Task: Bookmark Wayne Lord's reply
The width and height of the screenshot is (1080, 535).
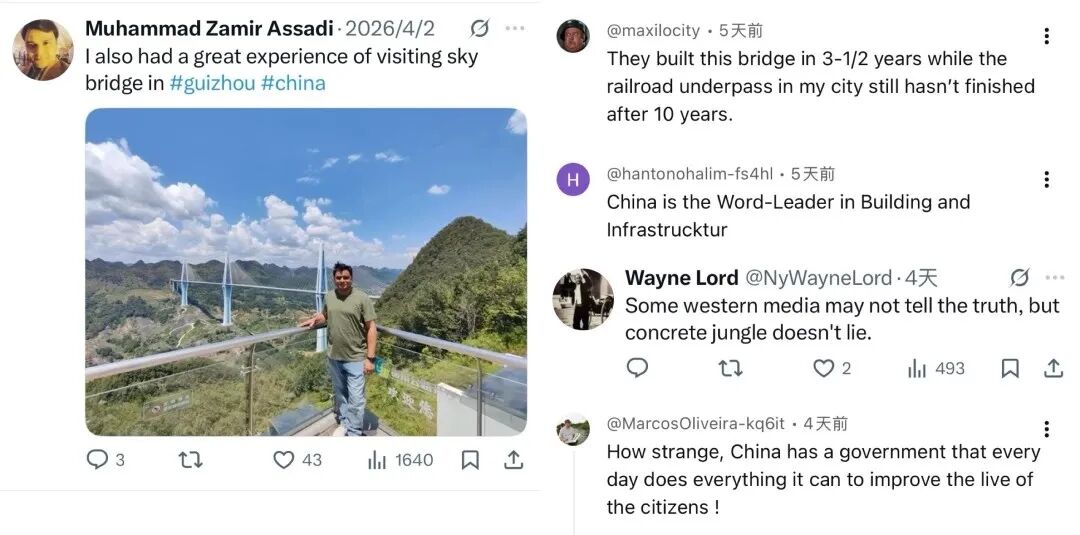Action: pos(1010,368)
